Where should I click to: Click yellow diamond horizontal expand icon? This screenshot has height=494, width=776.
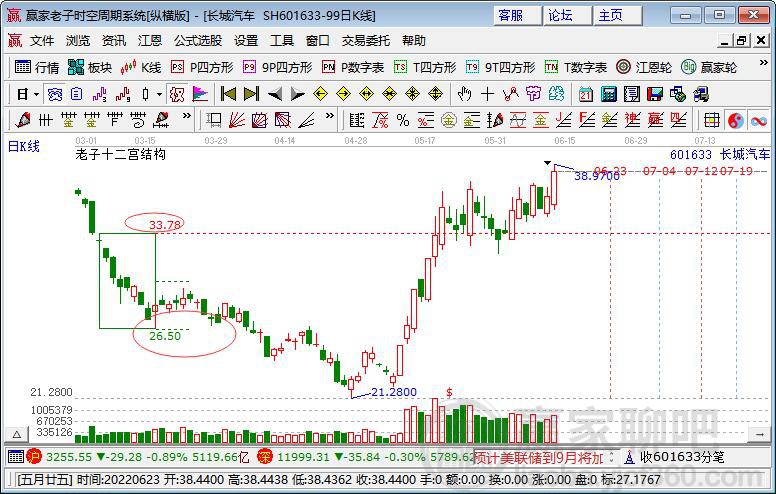coord(367,94)
